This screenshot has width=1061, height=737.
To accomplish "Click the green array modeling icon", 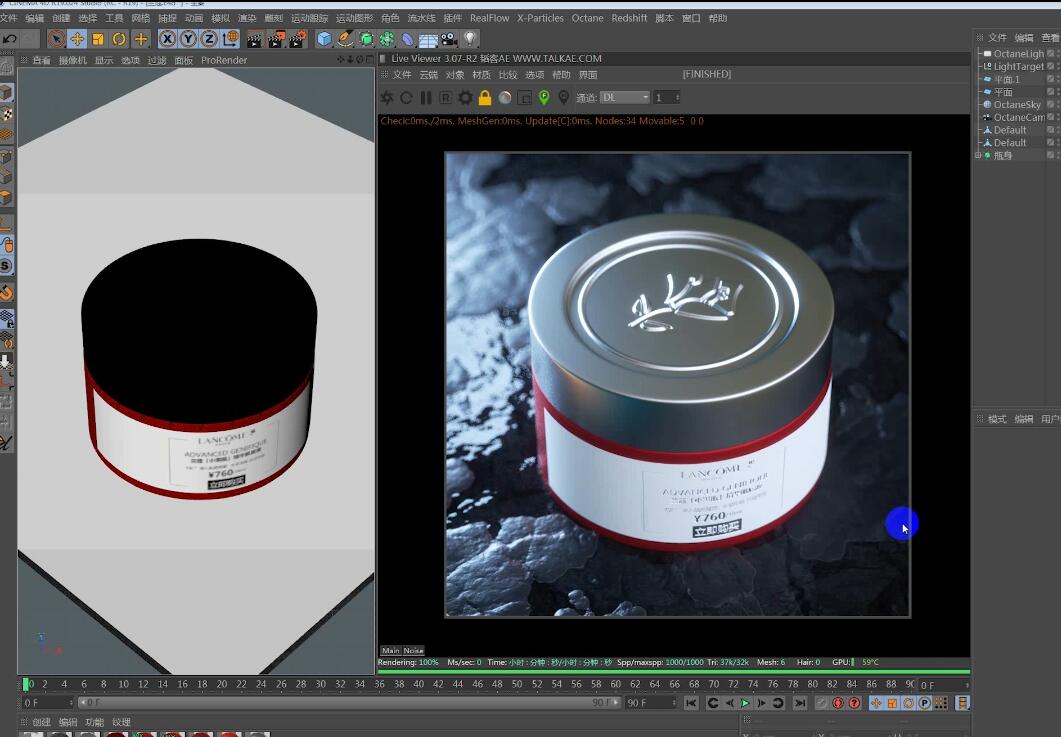I will pyautogui.click(x=387, y=39).
